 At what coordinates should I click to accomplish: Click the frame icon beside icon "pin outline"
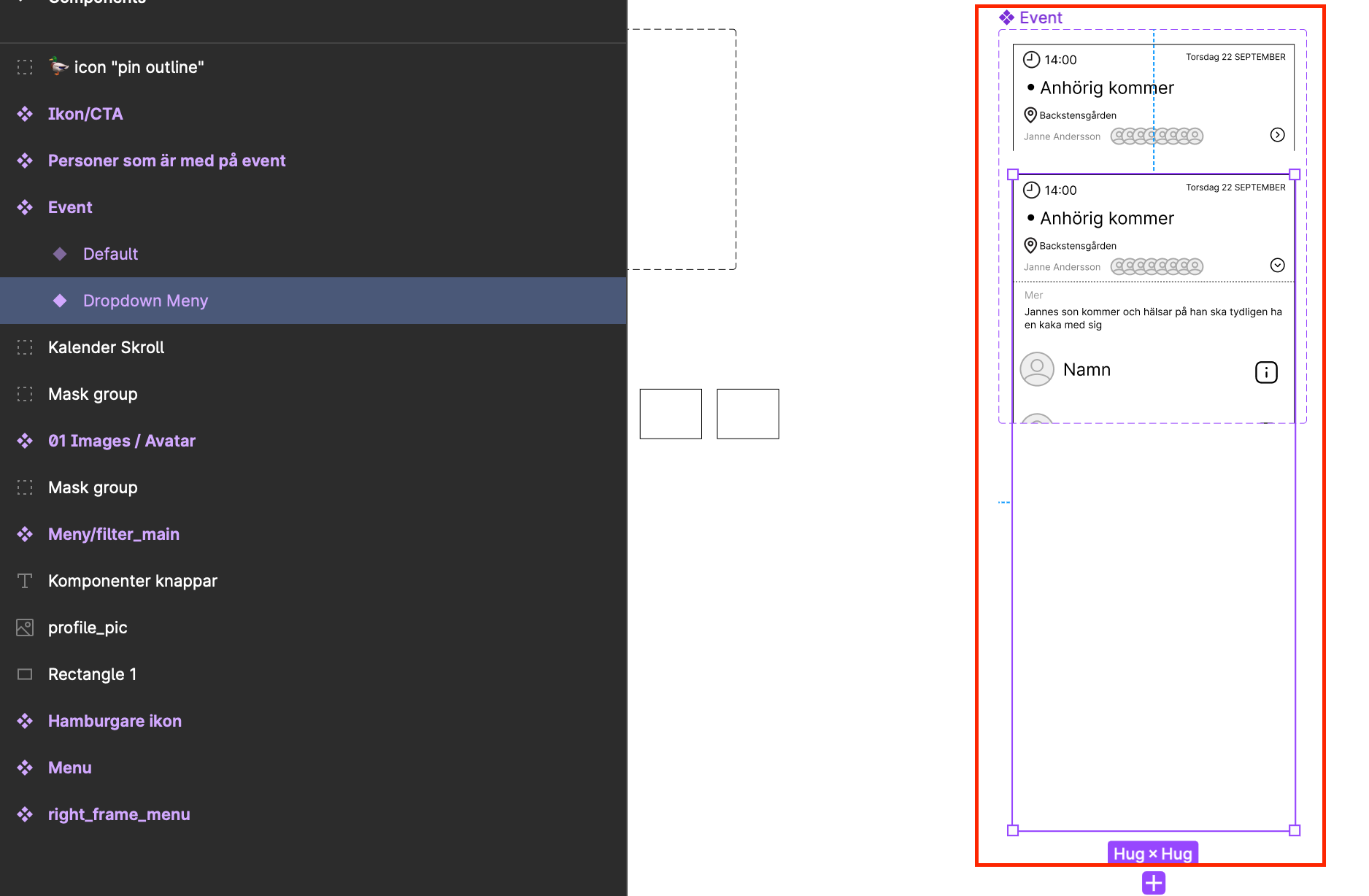25,67
